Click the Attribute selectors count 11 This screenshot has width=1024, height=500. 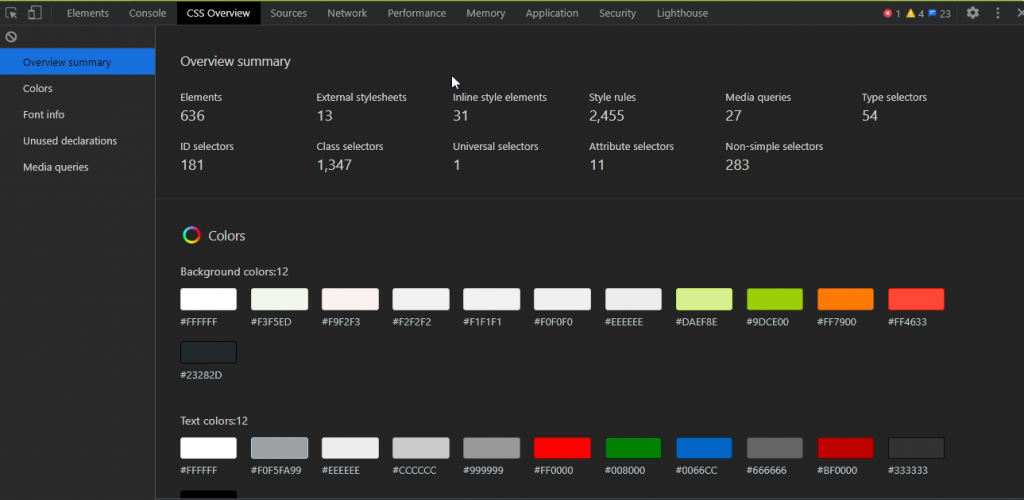point(597,165)
